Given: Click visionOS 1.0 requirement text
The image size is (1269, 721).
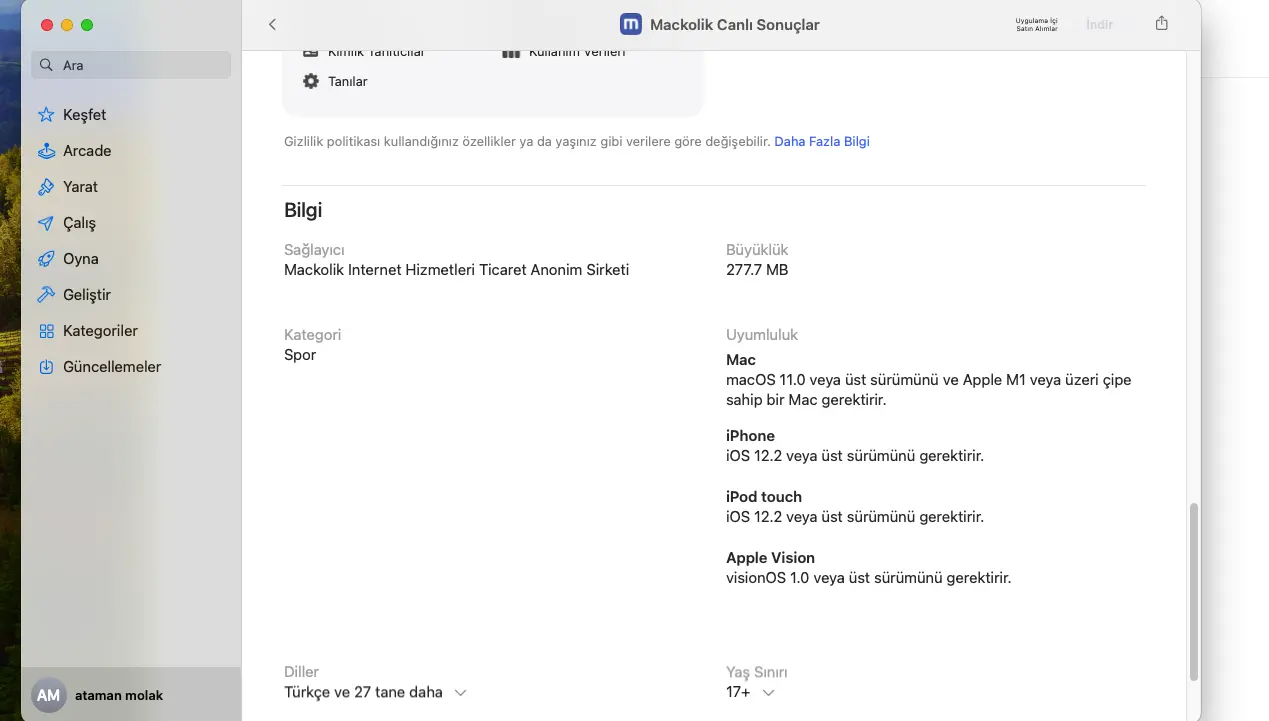Looking at the screenshot, I should (x=868, y=578).
